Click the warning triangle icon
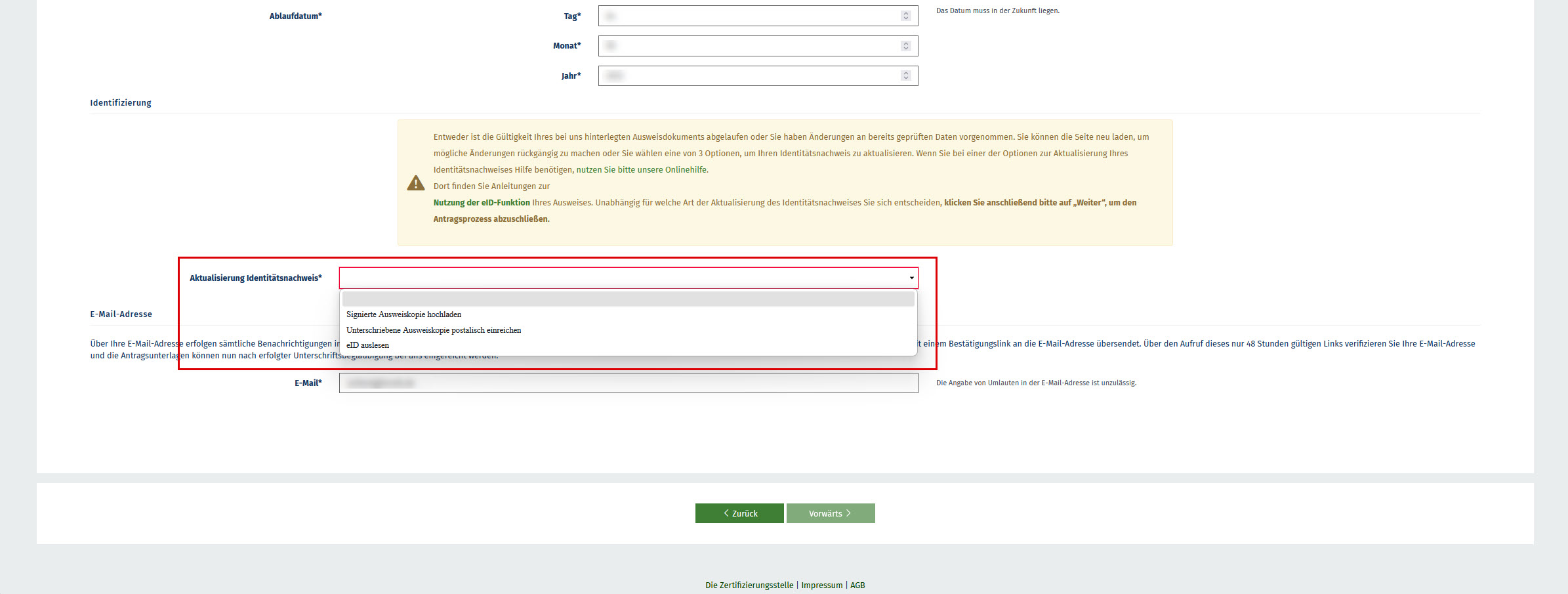This screenshot has width=1568, height=594. pyautogui.click(x=416, y=183)
